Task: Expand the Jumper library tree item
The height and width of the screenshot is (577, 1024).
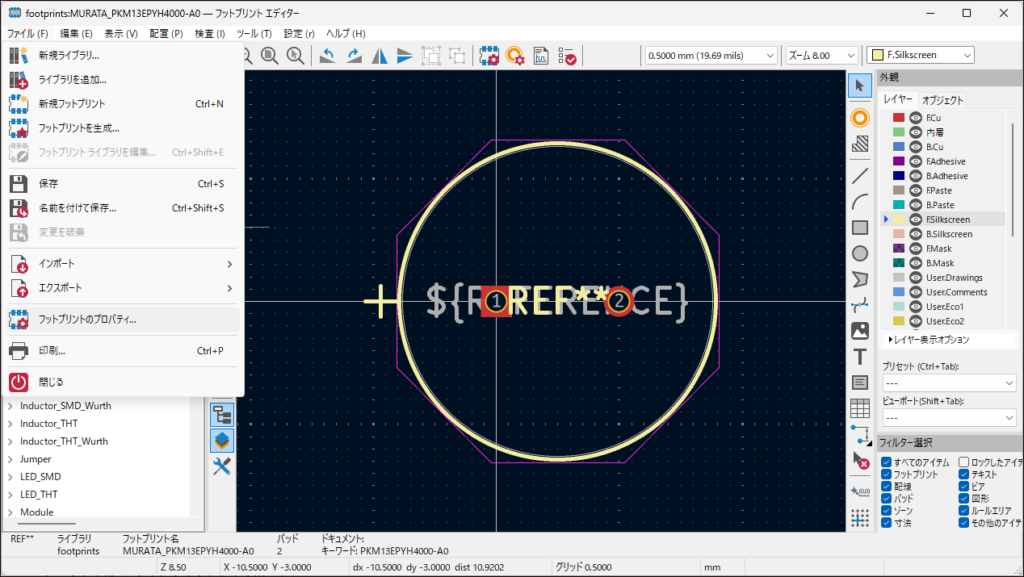Action: tap(11, 459)
